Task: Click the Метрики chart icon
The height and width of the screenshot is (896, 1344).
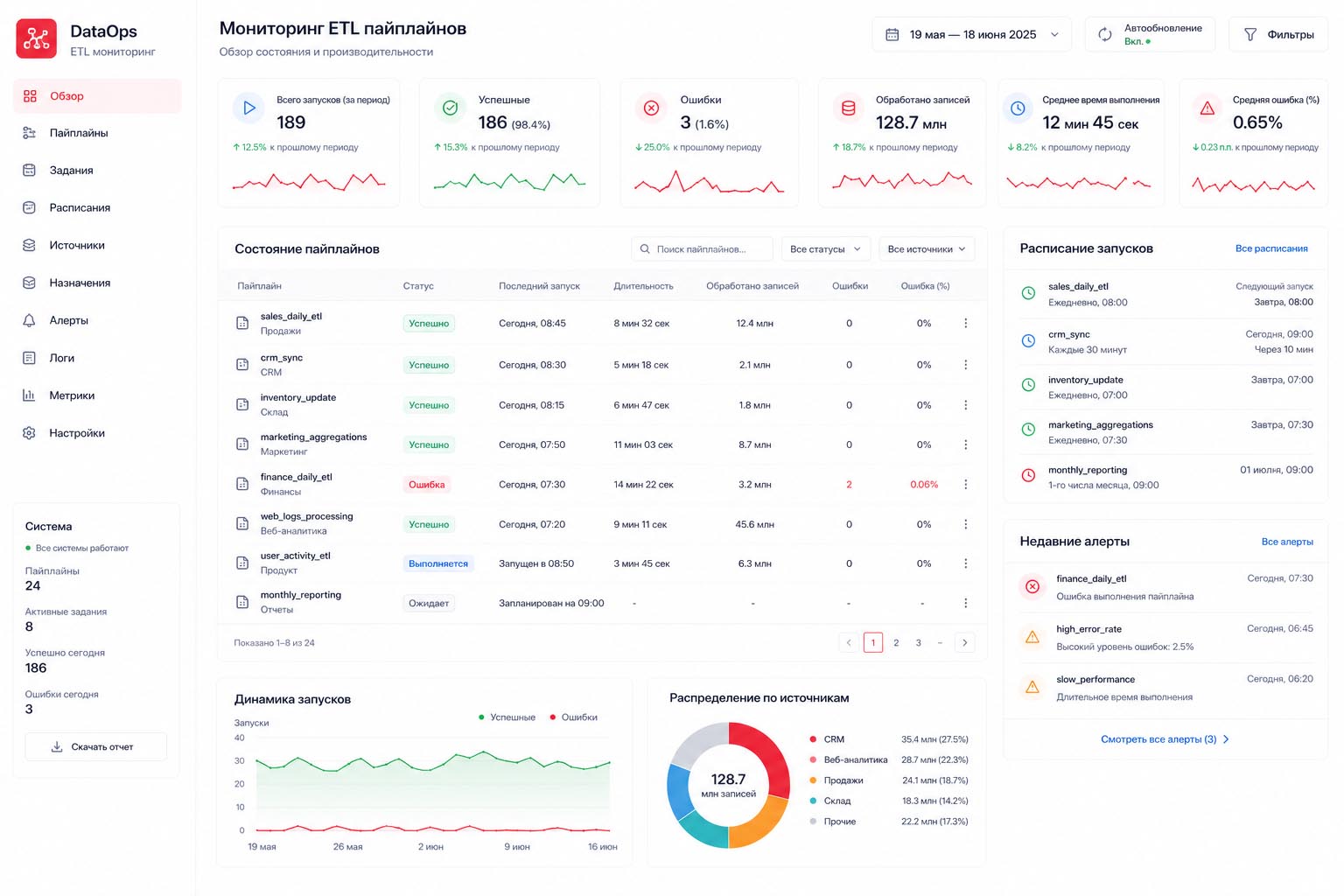Action: tap(29, 395)
